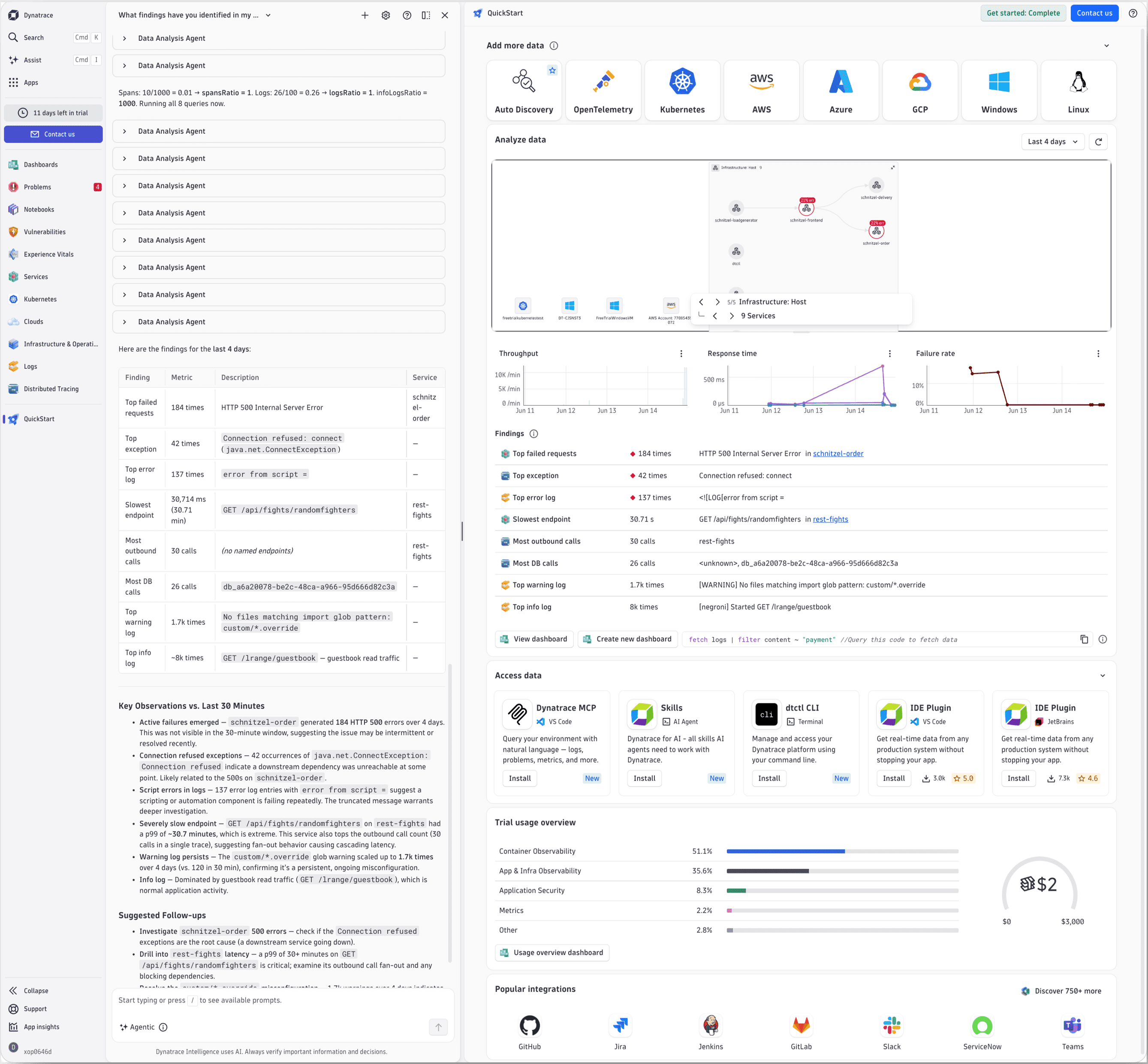Click the 11 days left in trial badge
This screenshot has width=1148, height=1064.
click(x=53, y=113)
